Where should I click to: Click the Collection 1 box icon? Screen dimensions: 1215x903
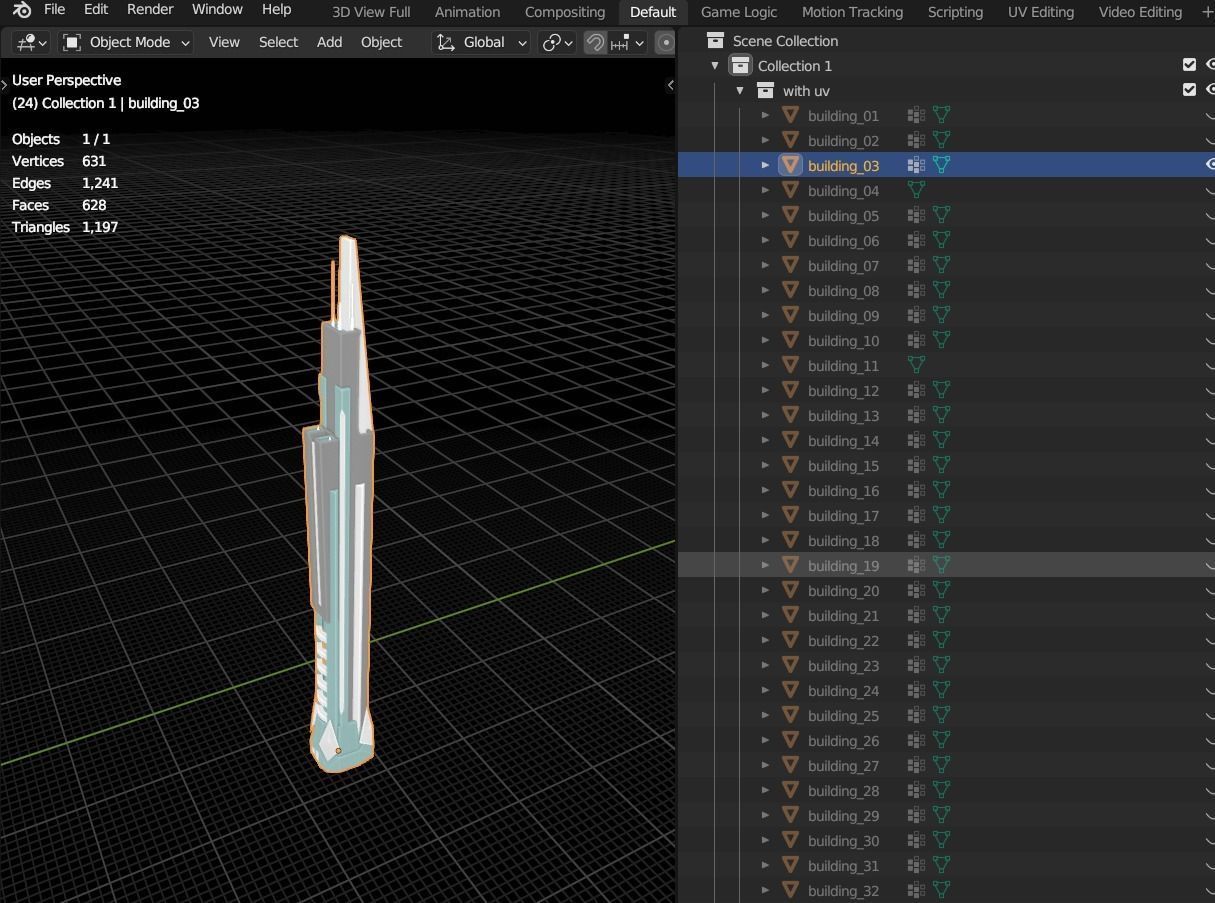tap(740, 66)
